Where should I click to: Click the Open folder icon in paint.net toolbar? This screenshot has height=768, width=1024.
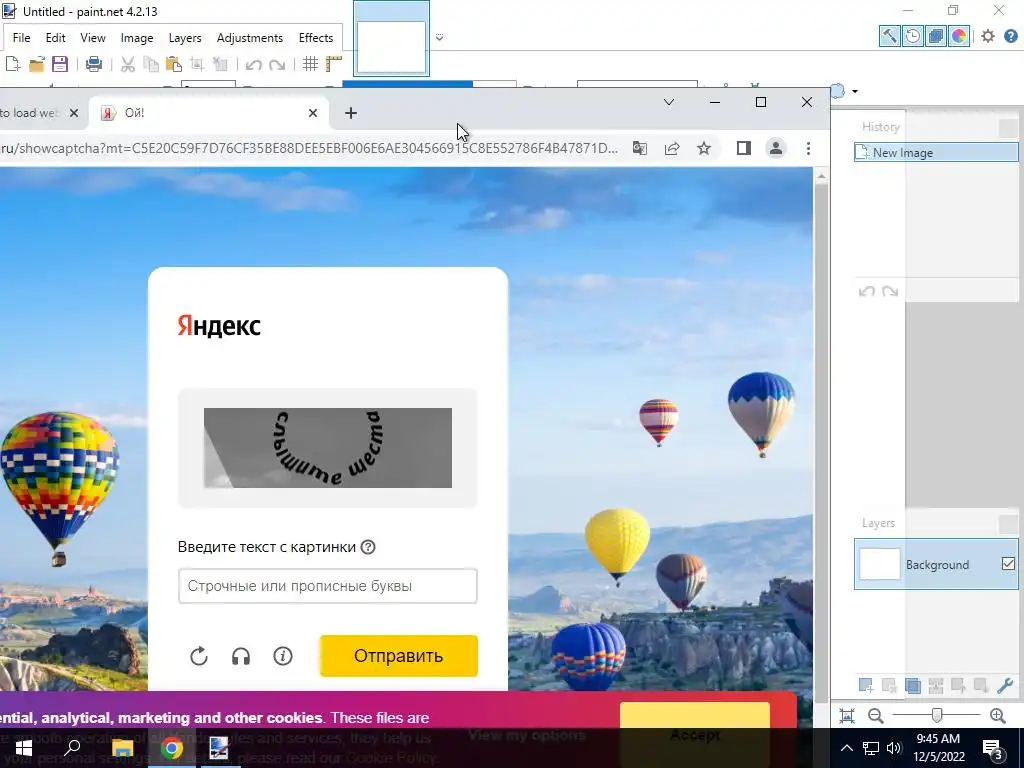click(37, 64)
